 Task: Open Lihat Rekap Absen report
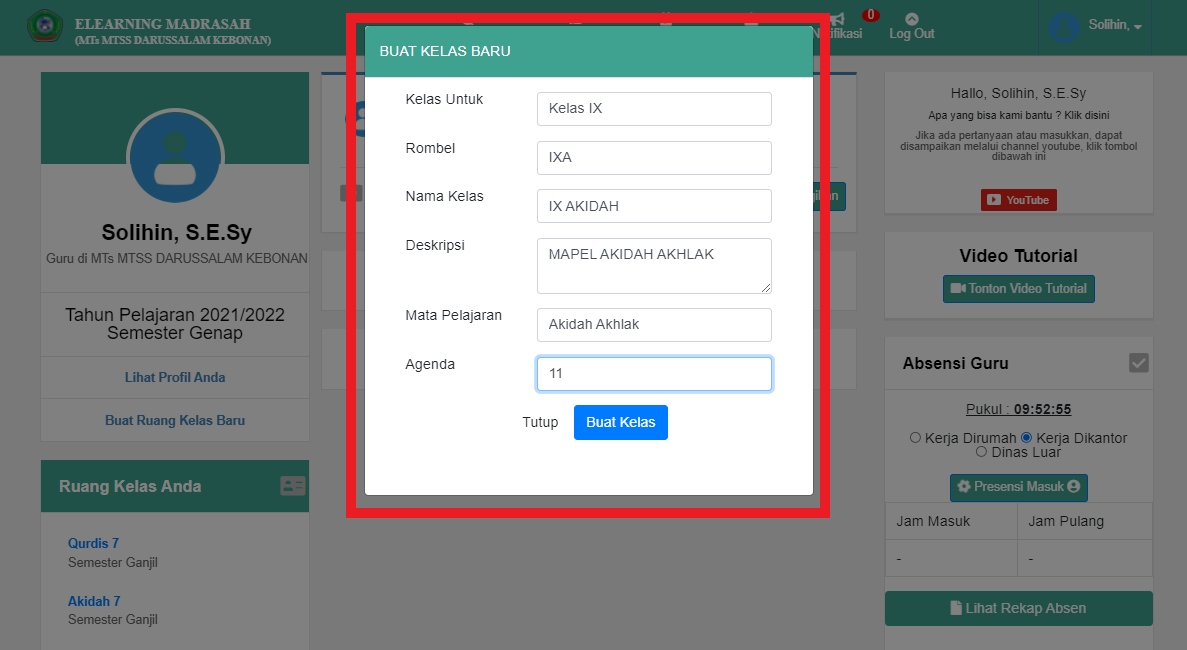(1018, 608)
